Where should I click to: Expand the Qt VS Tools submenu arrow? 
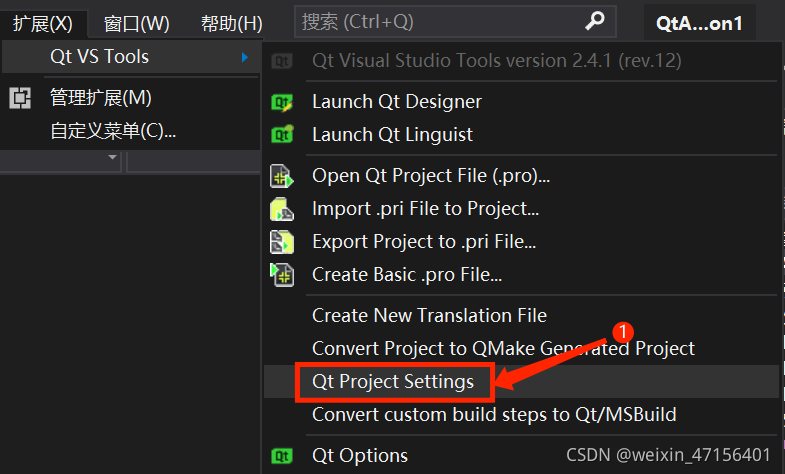coord(245,57)
